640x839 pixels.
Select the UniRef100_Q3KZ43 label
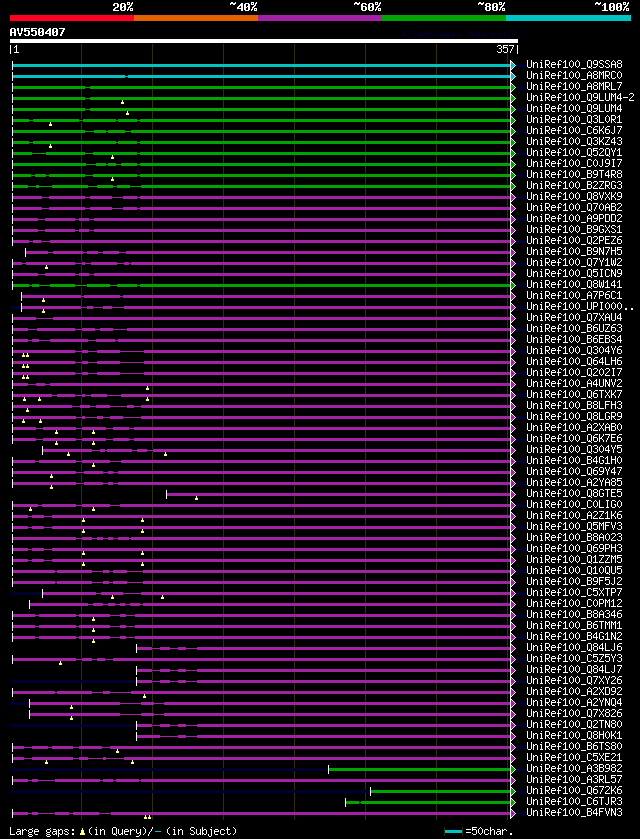point(574,142)
